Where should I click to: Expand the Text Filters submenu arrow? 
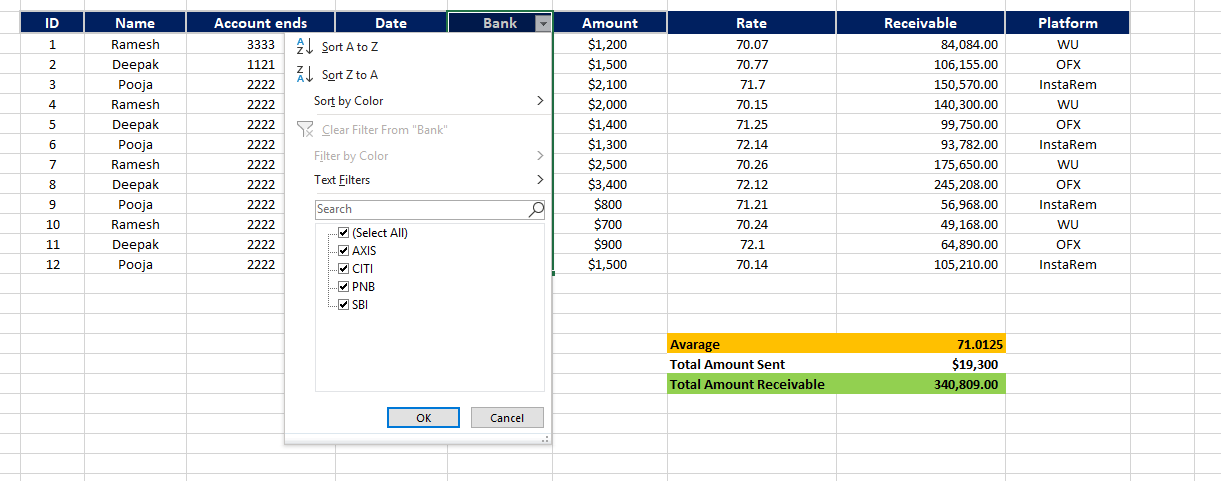point(540,180)
